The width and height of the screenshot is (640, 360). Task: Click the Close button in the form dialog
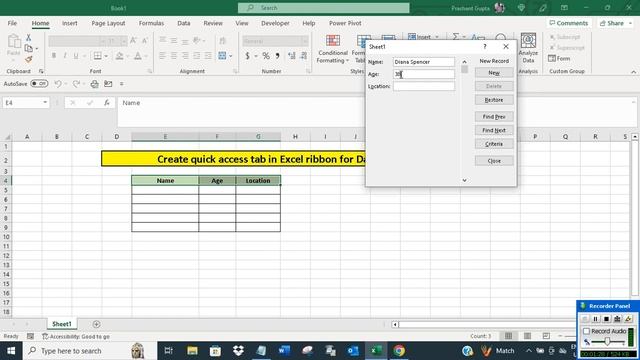tap(494, 161)
